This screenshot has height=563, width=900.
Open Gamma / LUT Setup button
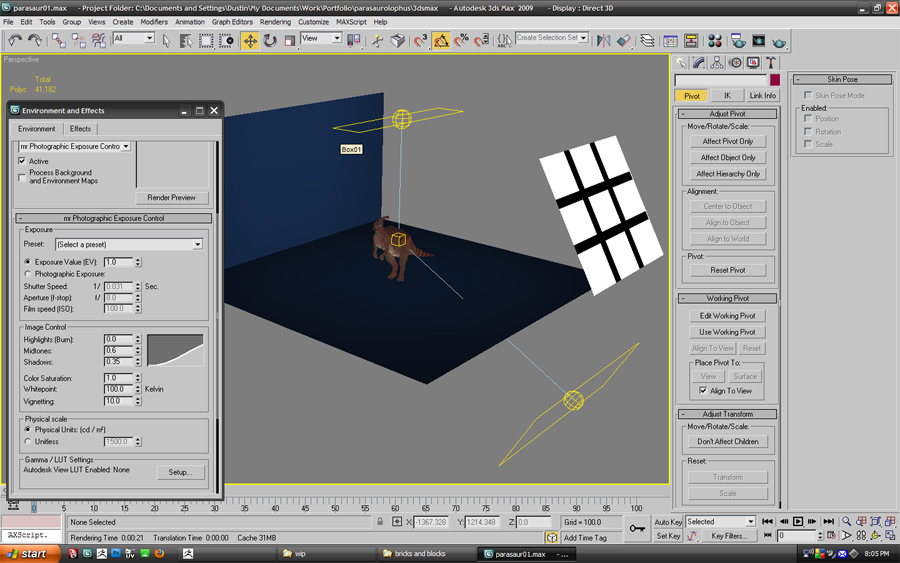(x=180, y=472)
